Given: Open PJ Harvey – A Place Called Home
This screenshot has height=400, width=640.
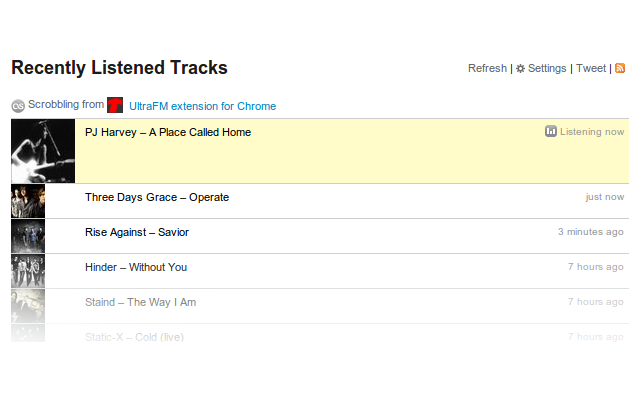Looking at the screenshot, I should click(168, 132).
